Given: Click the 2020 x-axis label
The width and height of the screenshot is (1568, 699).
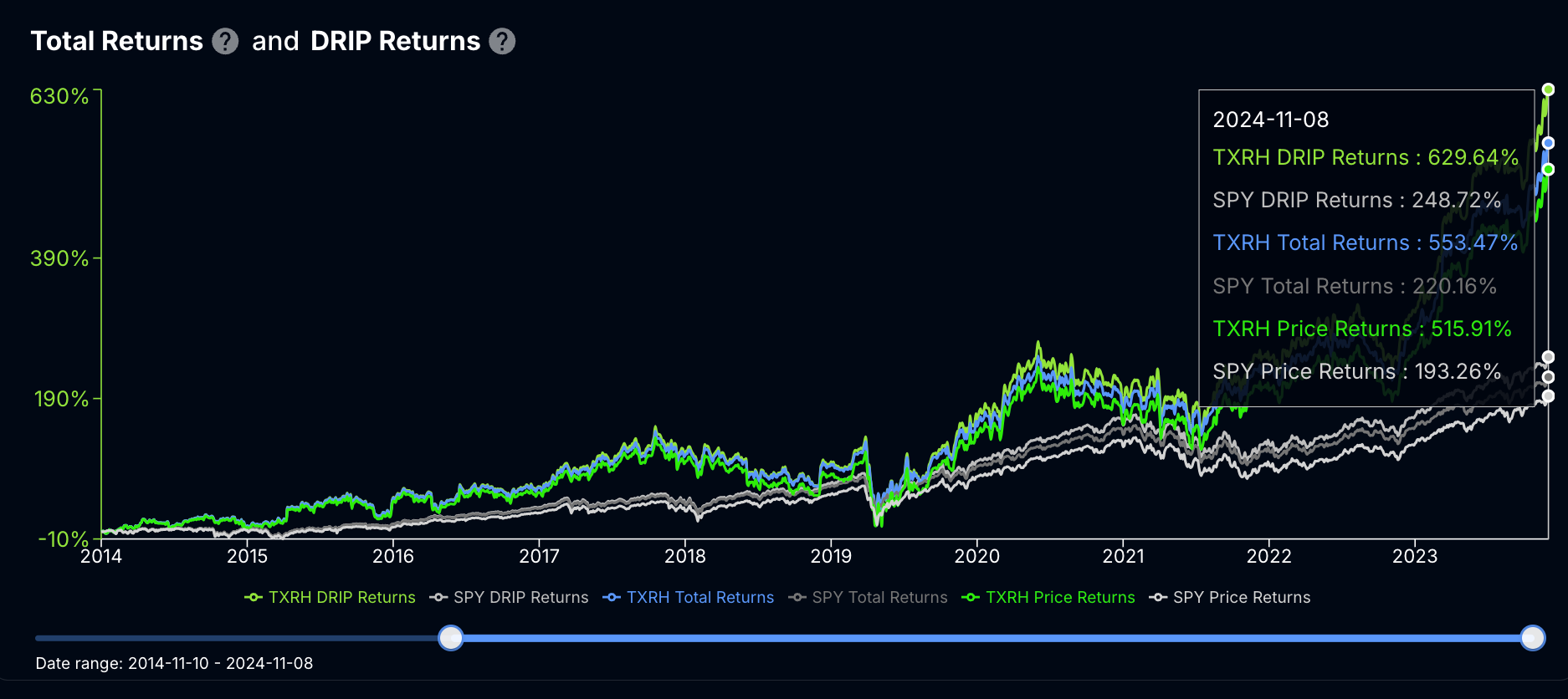Looking at the screenshot, I should click(x=977, y=556).
